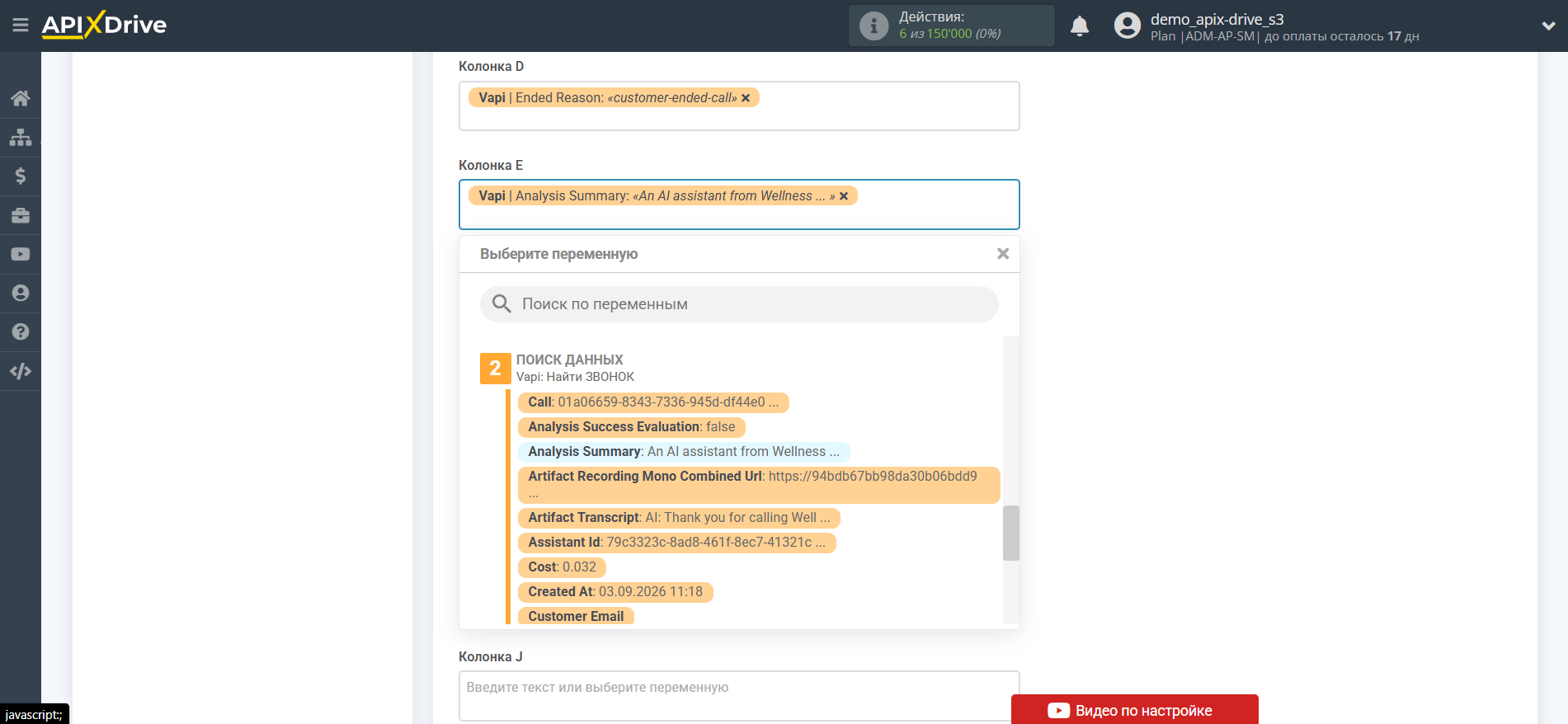Screen dimensions: 1568x724
Task: Open the Home dashboard icon in sidebar
Action: coord(21,98)
